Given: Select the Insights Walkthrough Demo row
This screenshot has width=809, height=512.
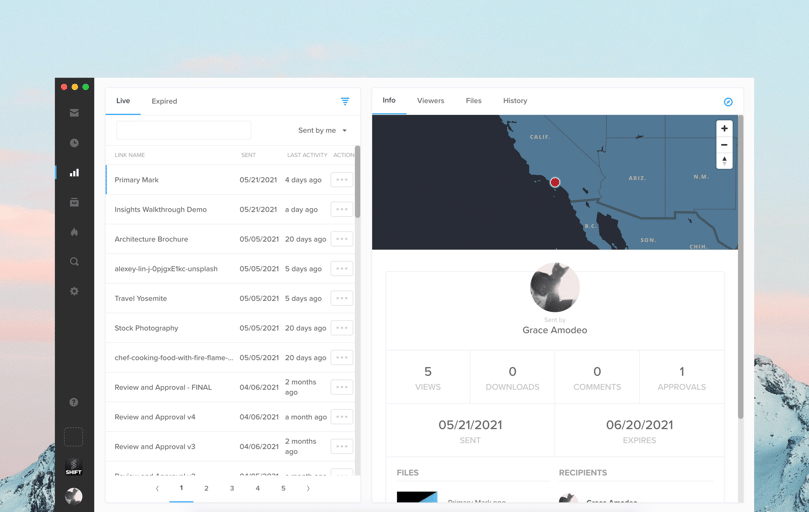Looking at the screenshot, I should (230, 209).
